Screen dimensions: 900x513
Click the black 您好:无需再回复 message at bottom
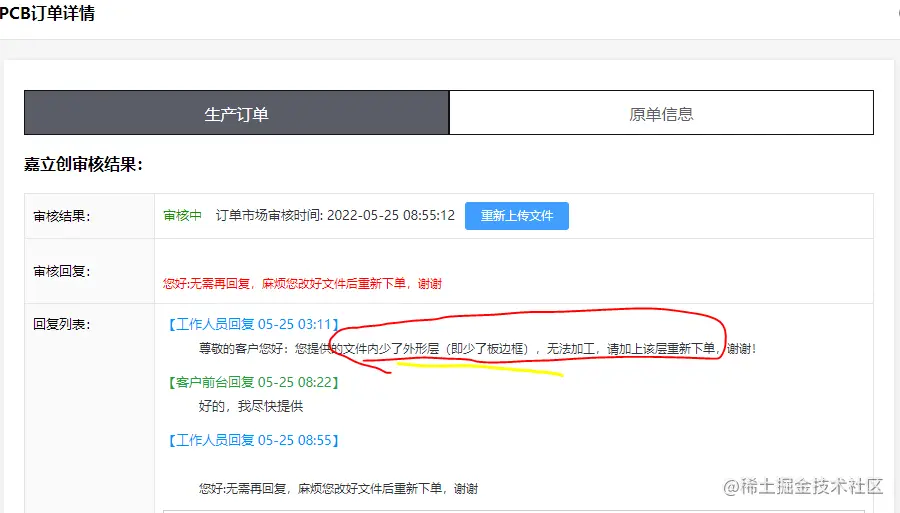click(339, 488)
